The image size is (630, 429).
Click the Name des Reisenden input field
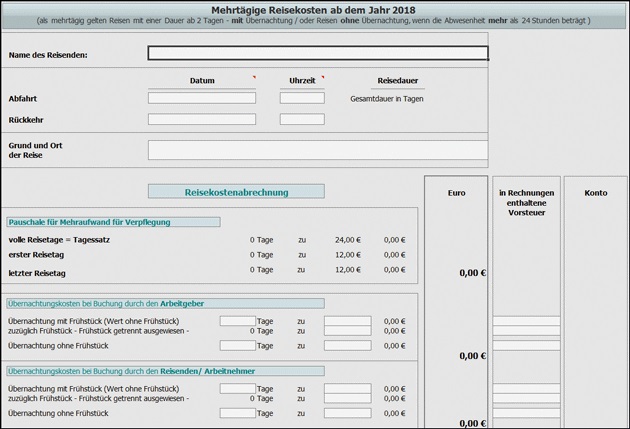318,54
